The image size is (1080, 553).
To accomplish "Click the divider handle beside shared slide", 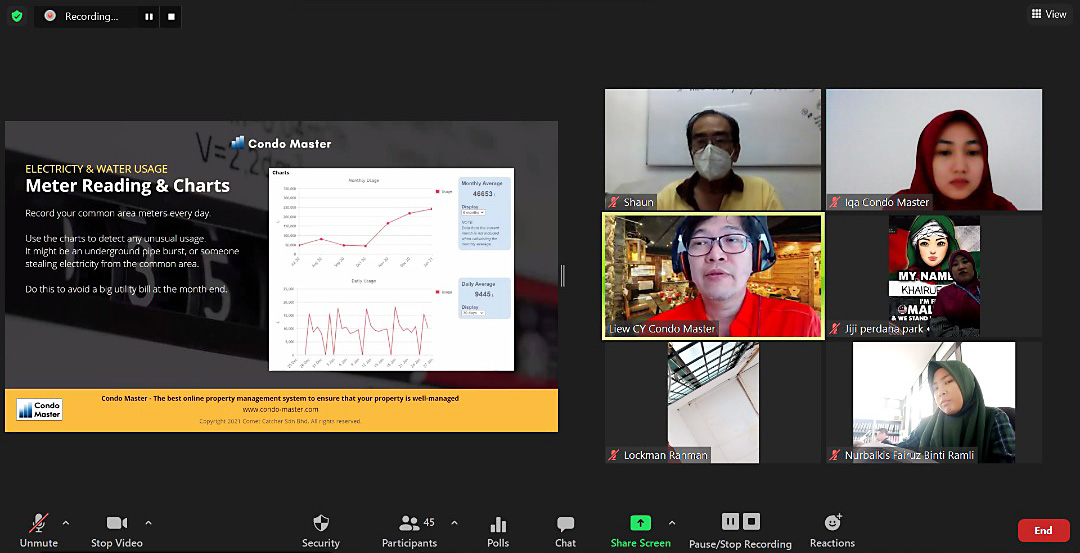I will click(562, 276).
